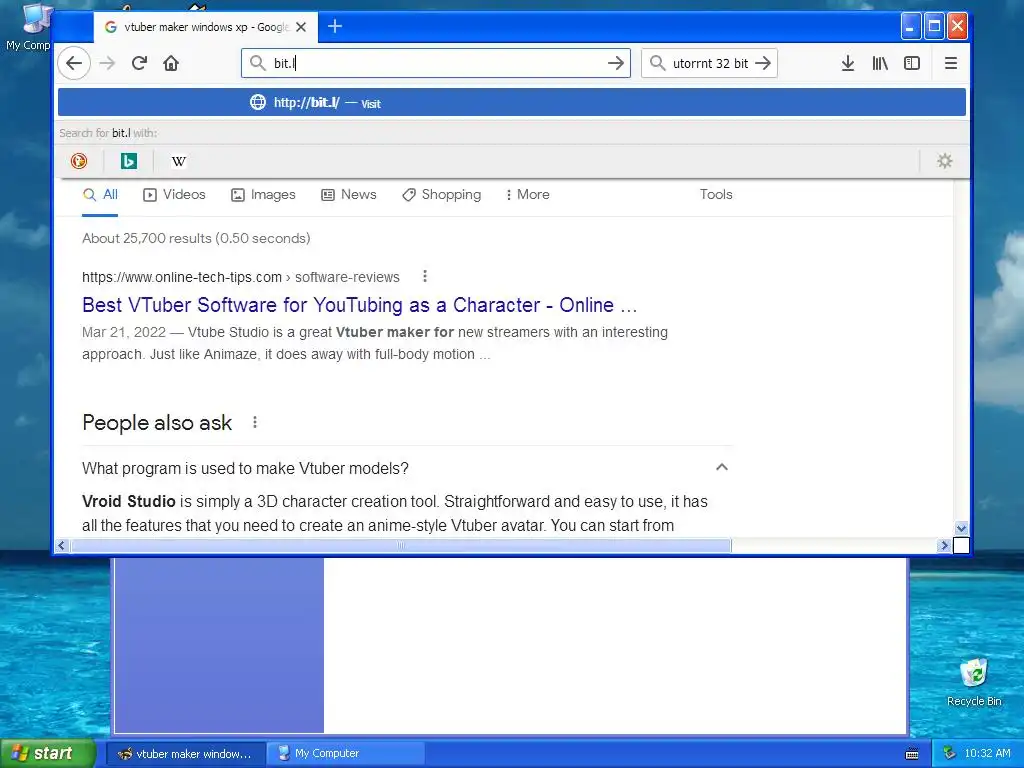
Task: Search bit.l with Wikipedia
Action: pyautogui.click(x=178, y=161)
